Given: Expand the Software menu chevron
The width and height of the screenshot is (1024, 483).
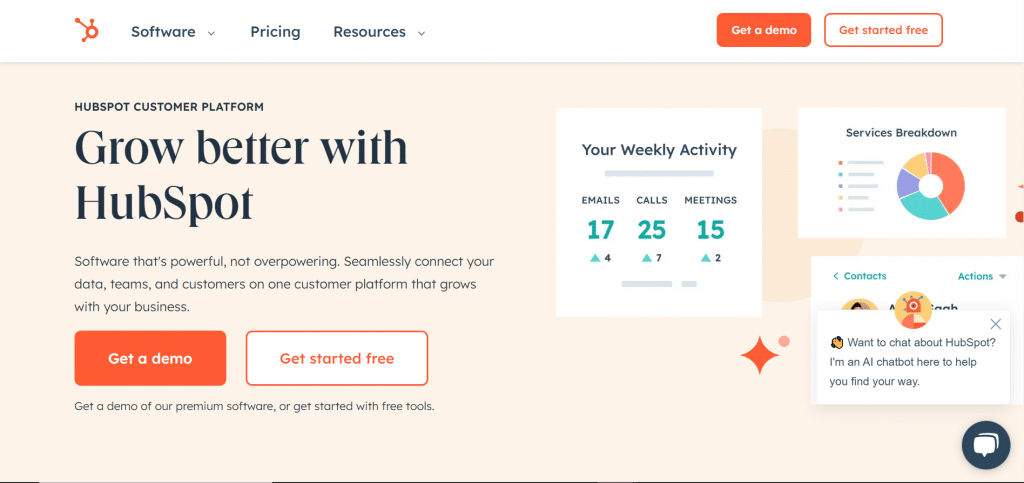Looking at the screenshot, I should point(211,33).
